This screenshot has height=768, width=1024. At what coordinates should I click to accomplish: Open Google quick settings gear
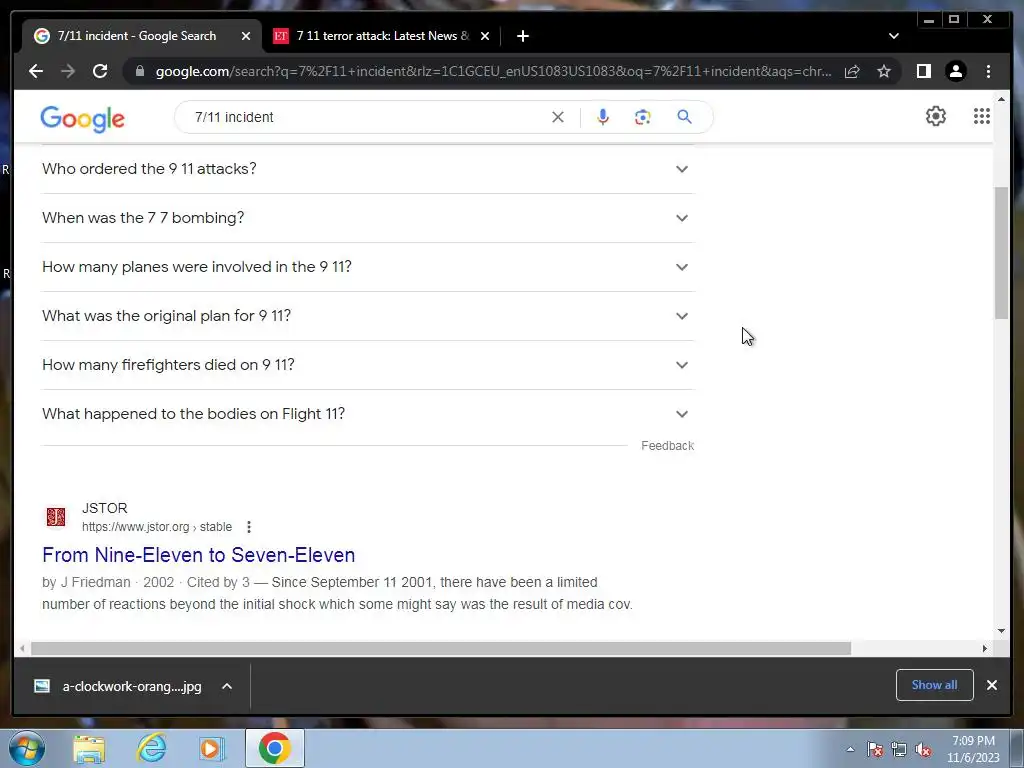pos(935,116)
